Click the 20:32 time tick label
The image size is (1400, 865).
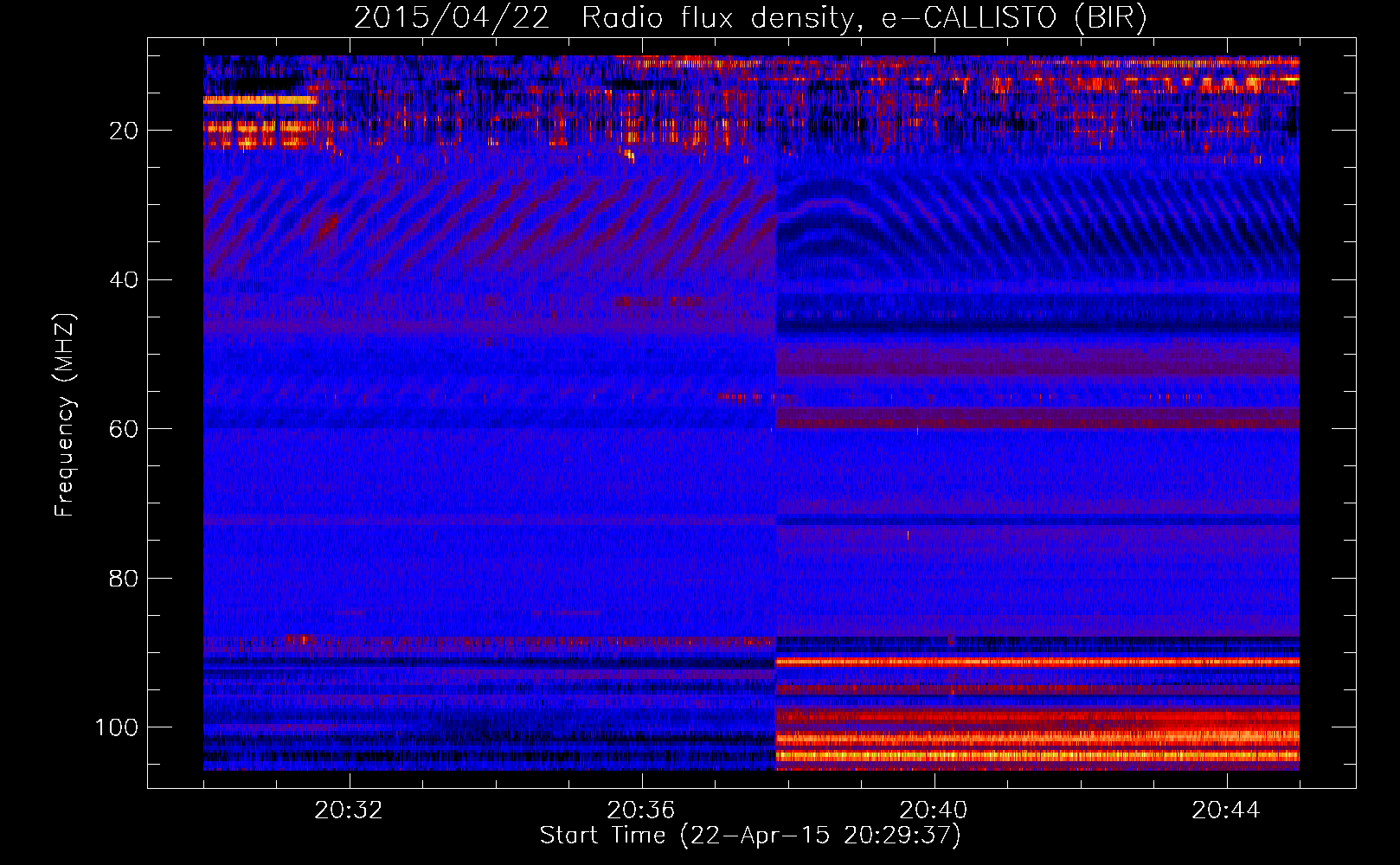point(349,811)
